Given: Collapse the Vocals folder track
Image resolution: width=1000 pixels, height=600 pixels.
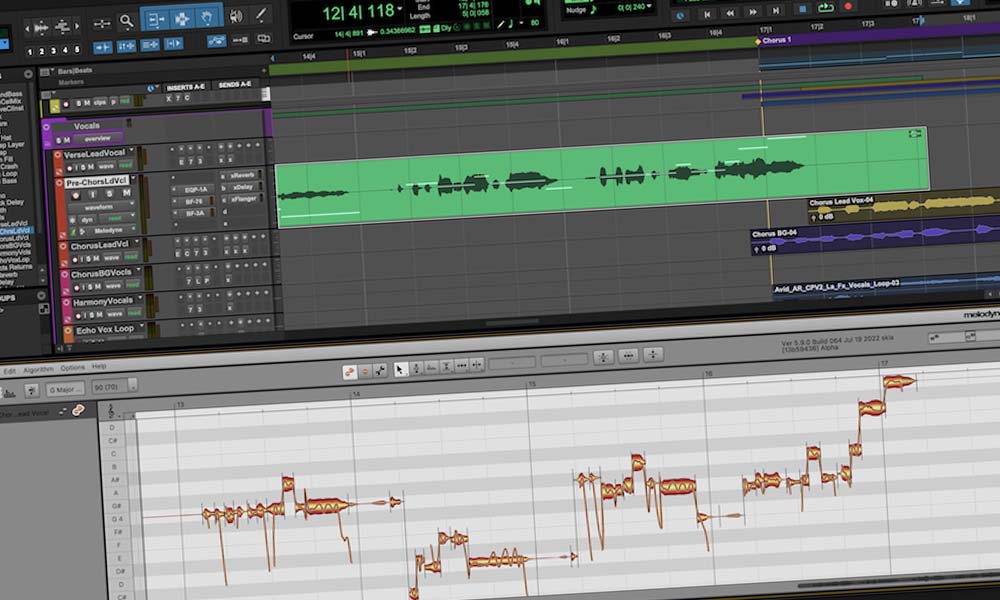Looking at the screenshot, I should click(46, 127).
